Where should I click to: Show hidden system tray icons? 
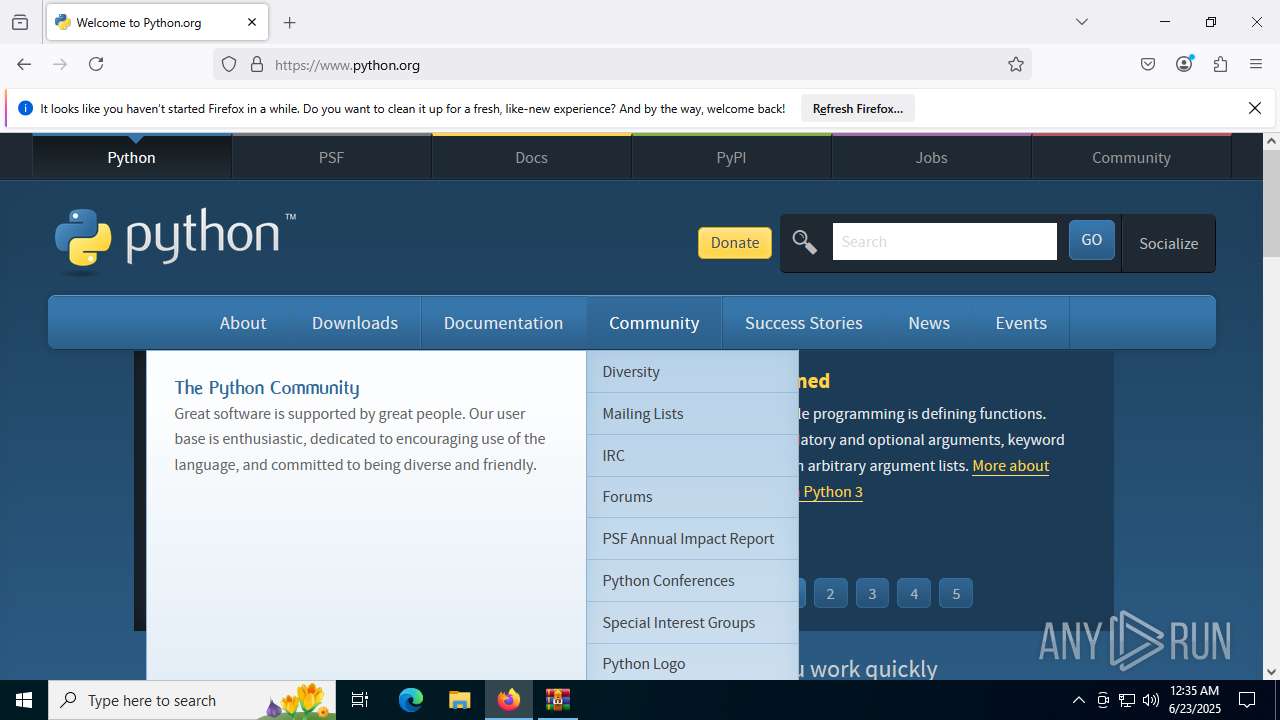pos(1078,700)
